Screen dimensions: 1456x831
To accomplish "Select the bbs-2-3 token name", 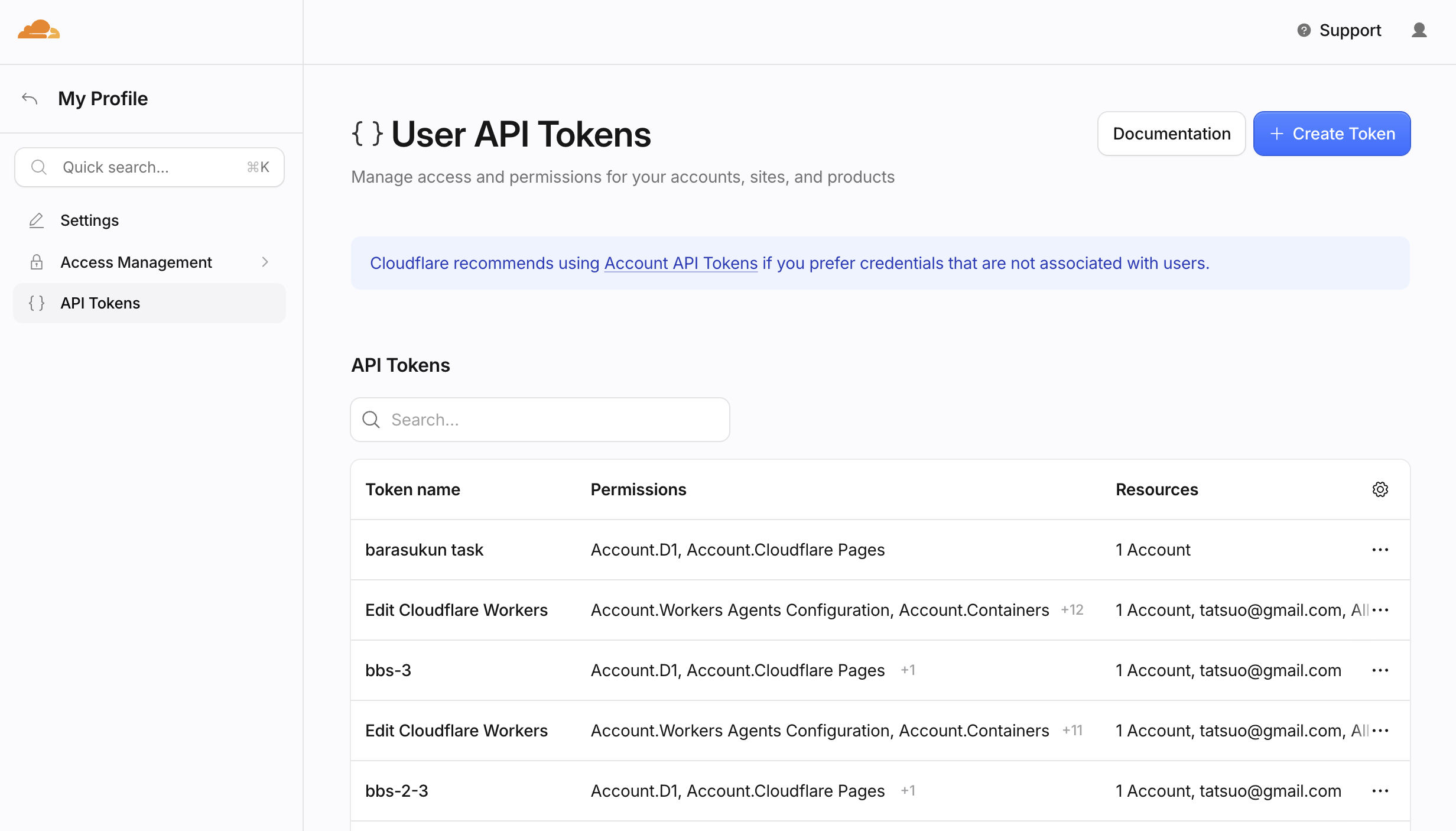I will click(396, 791).
